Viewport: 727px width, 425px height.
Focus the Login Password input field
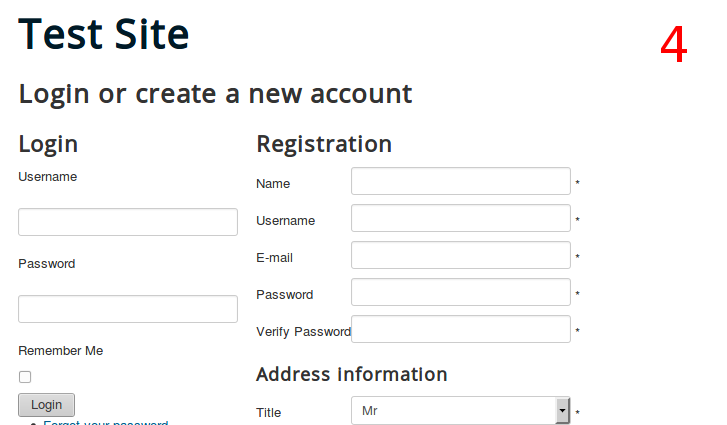pos(128,309)
